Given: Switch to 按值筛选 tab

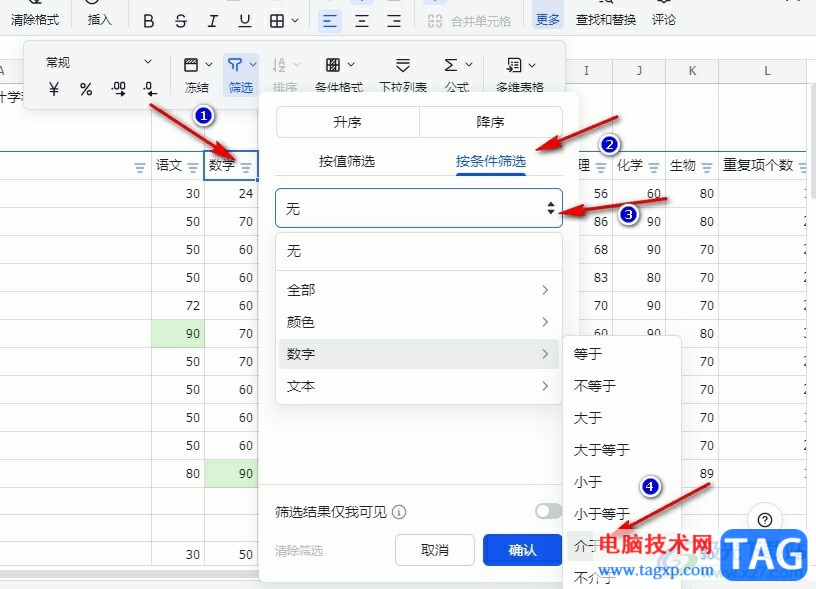Looking at the screenshot, I should [x=347, y=161].
